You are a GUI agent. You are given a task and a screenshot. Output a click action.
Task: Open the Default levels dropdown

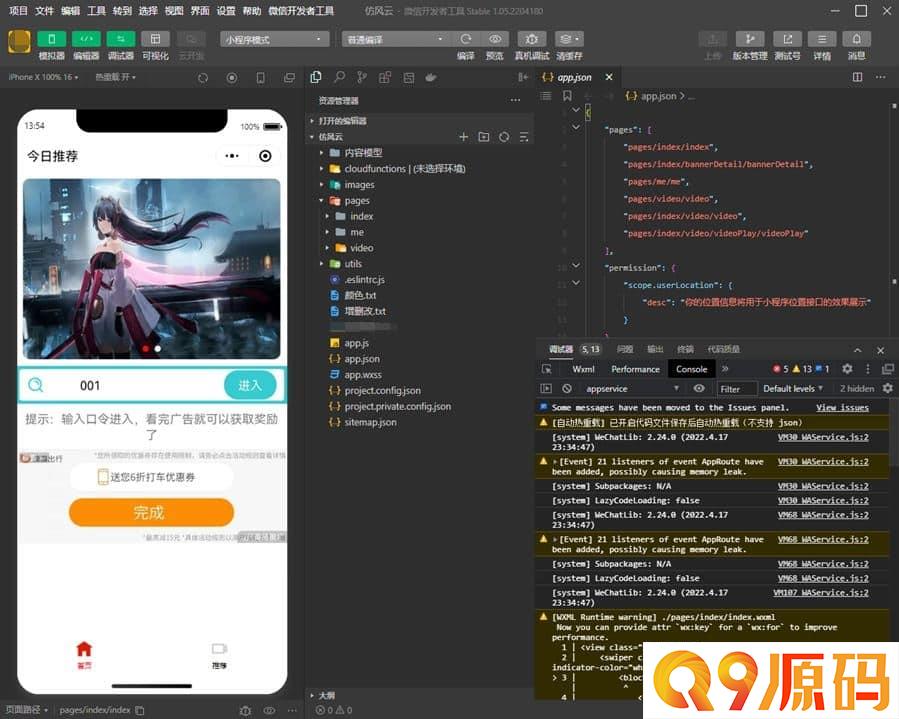click(x=793, y=389)
